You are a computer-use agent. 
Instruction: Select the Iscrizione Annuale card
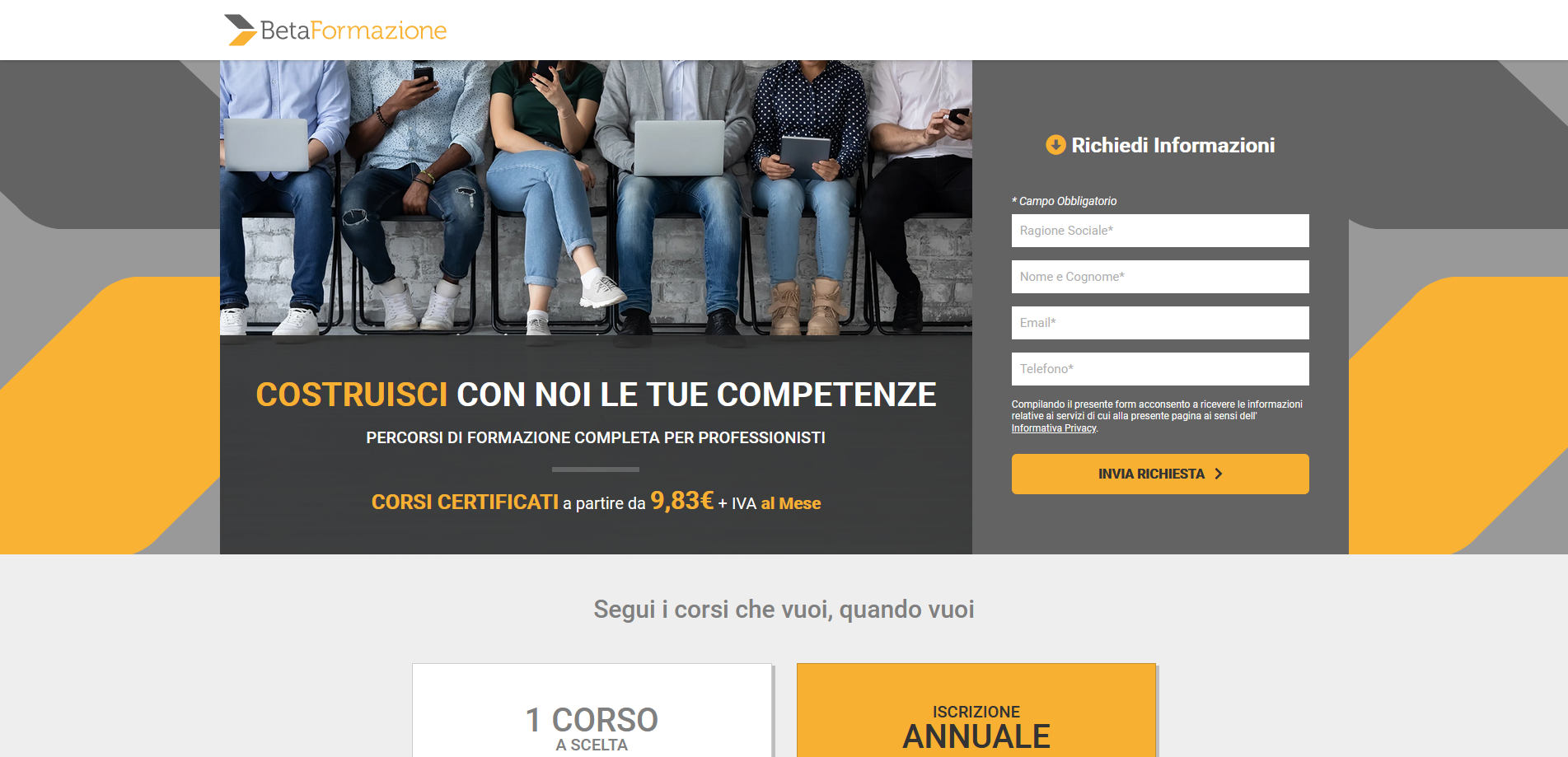click(x=976, y=710)
